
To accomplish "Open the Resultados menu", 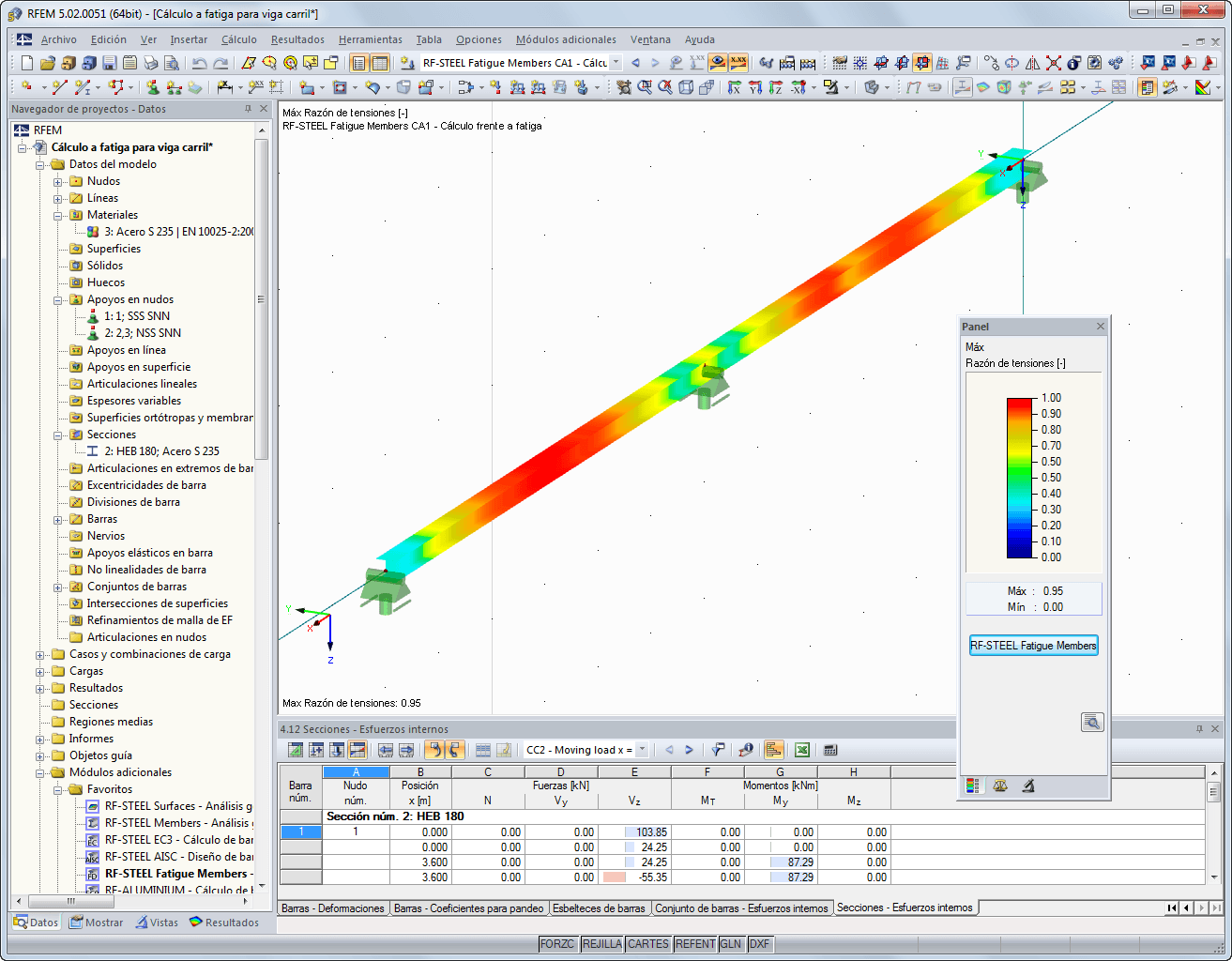I will [x=297, y=39].
